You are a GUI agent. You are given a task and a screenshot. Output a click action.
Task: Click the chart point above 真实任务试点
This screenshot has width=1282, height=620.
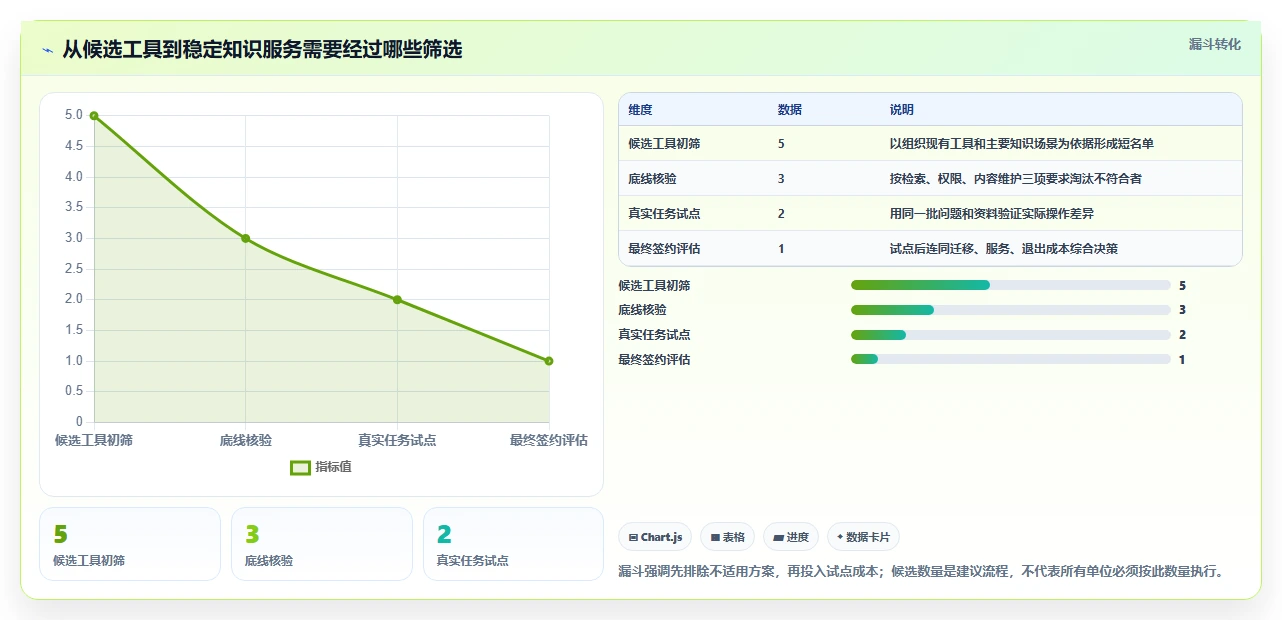pos(397,300)
